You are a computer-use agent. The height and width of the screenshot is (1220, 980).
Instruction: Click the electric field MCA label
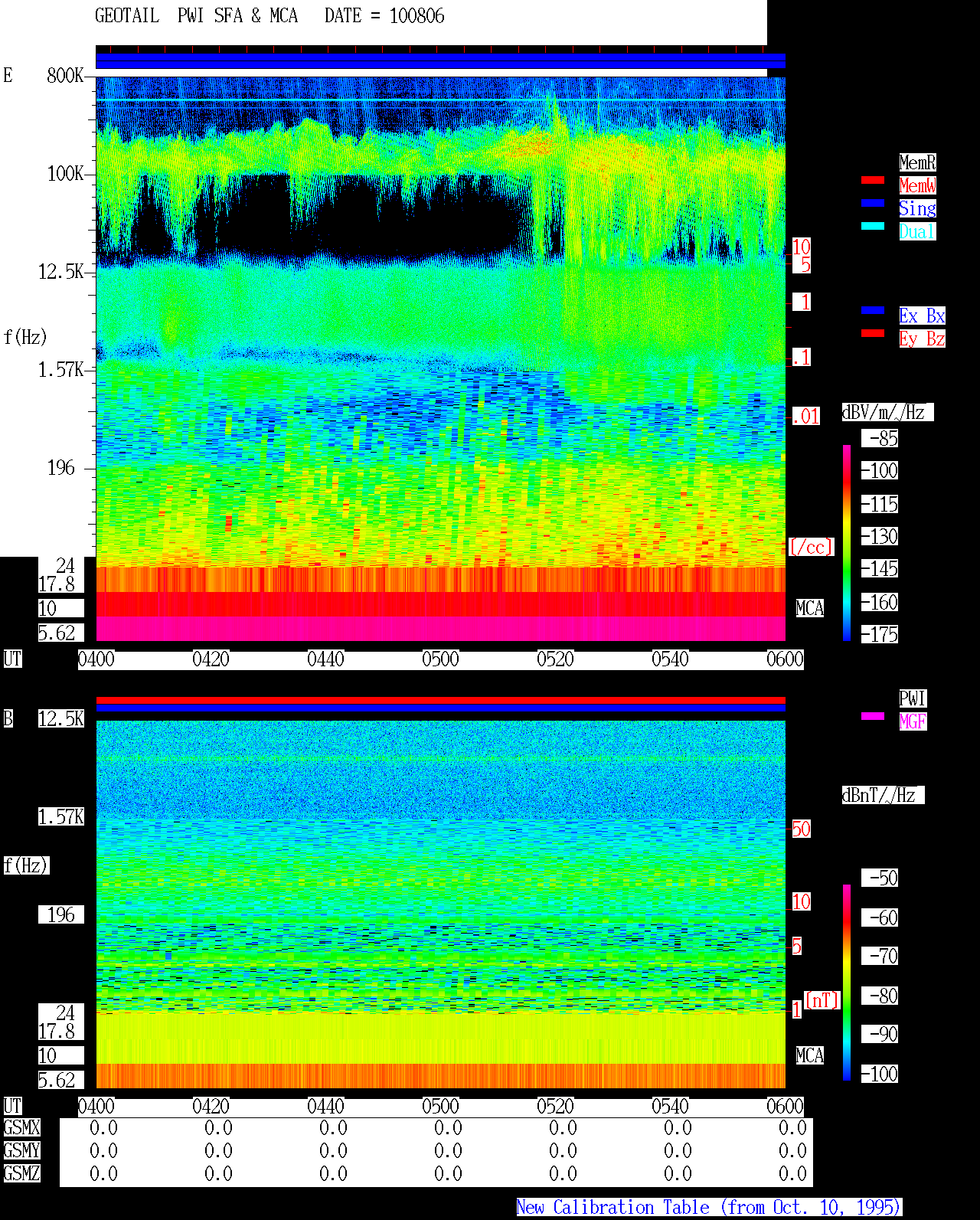pyautogui.click(x=809, y=609)
